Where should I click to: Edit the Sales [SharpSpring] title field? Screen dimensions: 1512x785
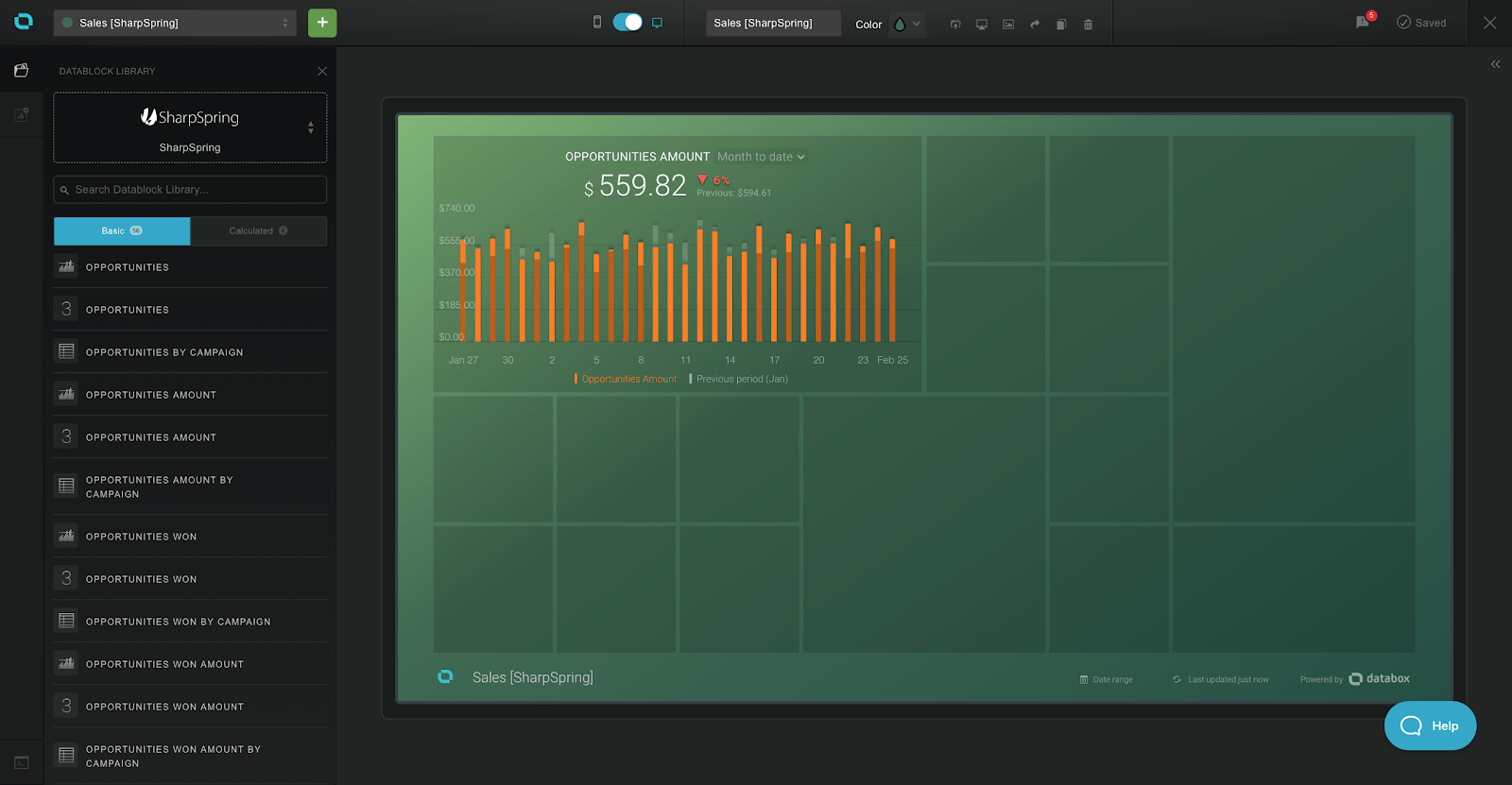(773, 23)
